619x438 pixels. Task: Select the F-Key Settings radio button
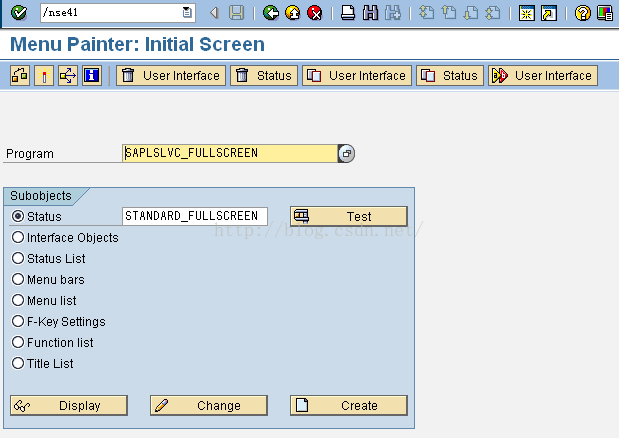(18, 321)
